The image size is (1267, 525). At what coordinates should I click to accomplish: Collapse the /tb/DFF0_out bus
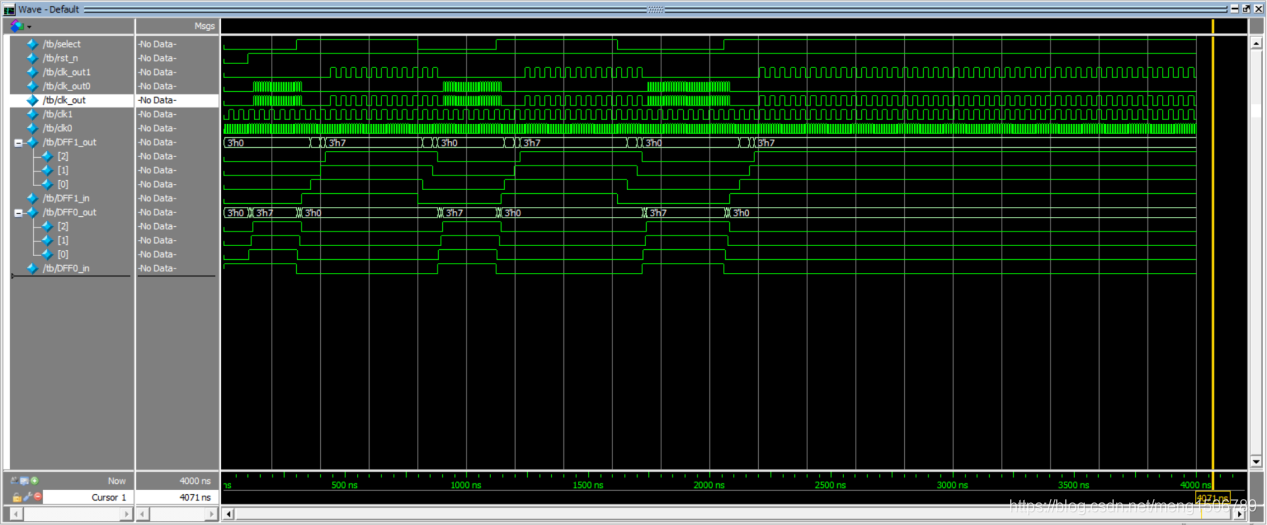(x=17, y=212)
